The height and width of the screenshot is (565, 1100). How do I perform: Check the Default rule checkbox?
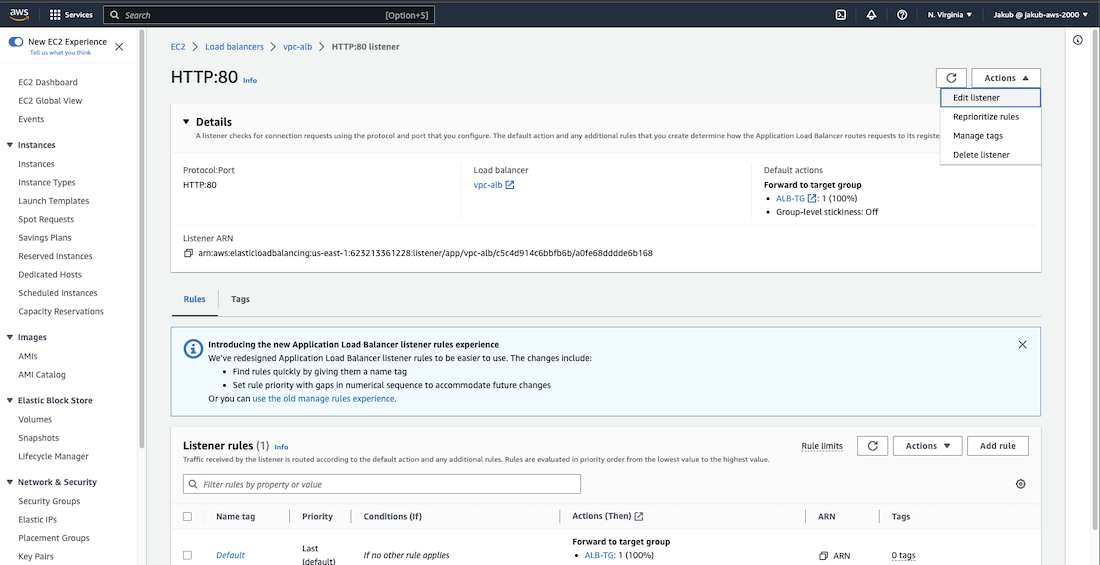click(188, 555)
